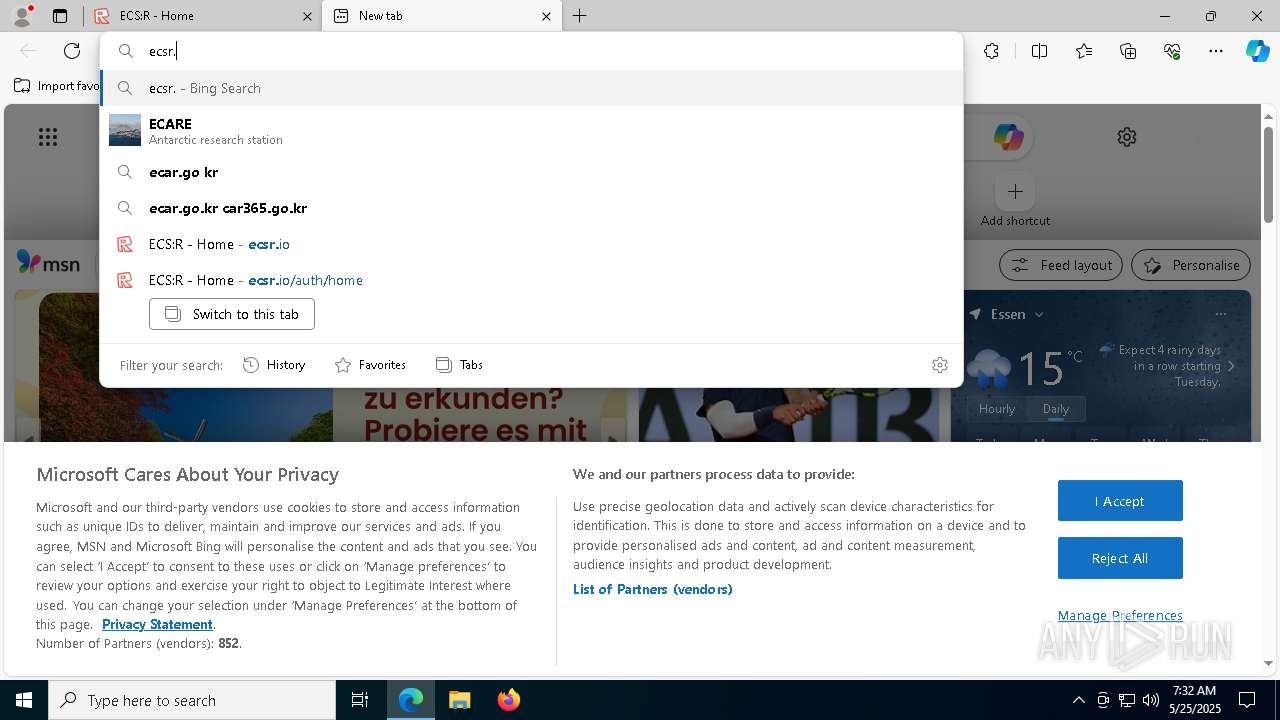
Task: Choose the ECARE Antarctic research station suggestion
Action: (531, 131)
